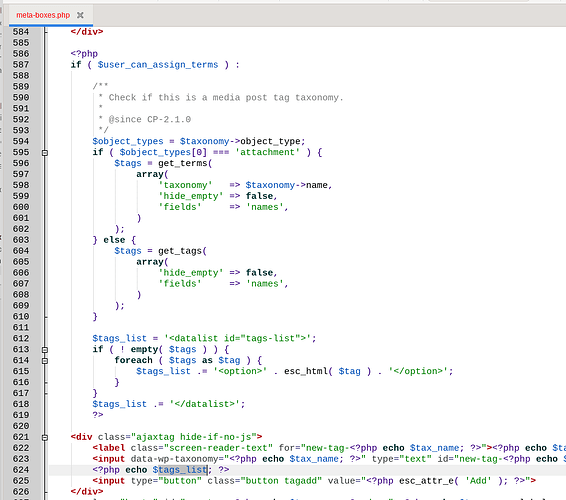Click the @since CP-2.1.0 comment

[150, 119]
